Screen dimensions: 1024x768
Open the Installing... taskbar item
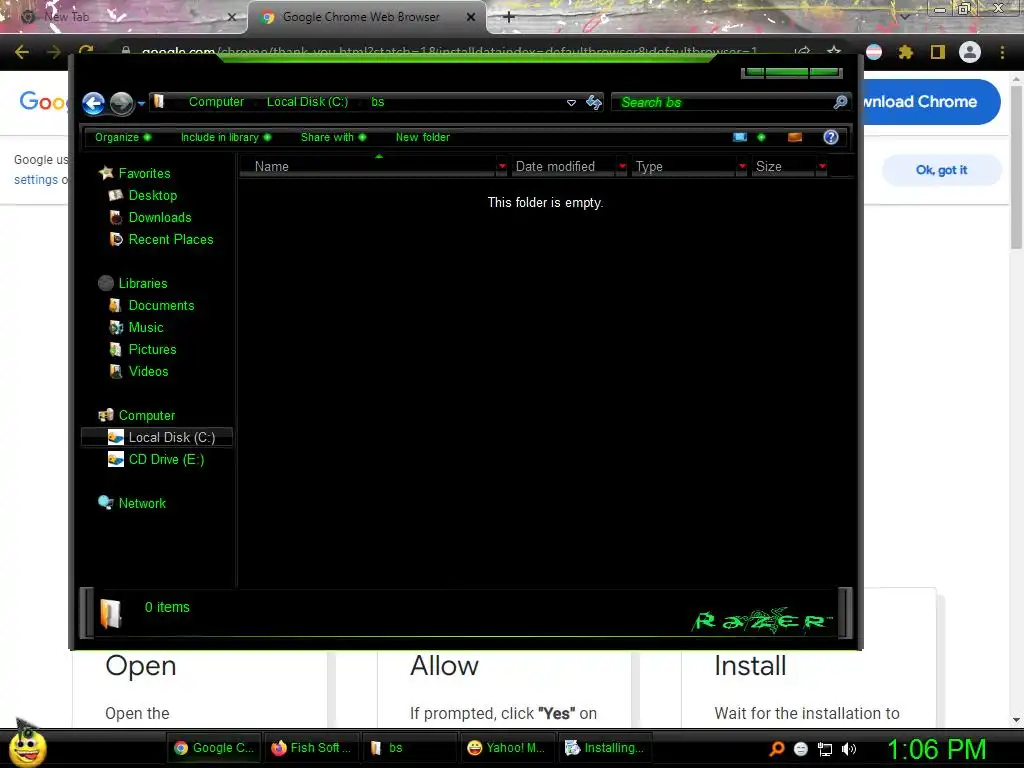click(x=605, y=748)
